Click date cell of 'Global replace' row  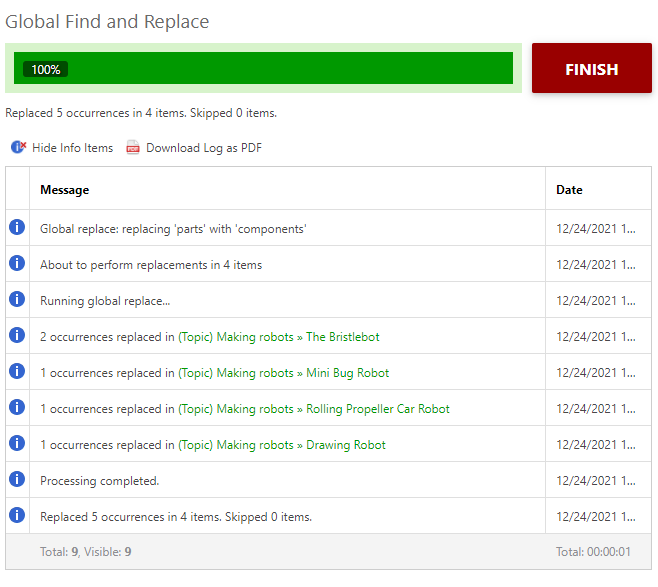point(596,229)
